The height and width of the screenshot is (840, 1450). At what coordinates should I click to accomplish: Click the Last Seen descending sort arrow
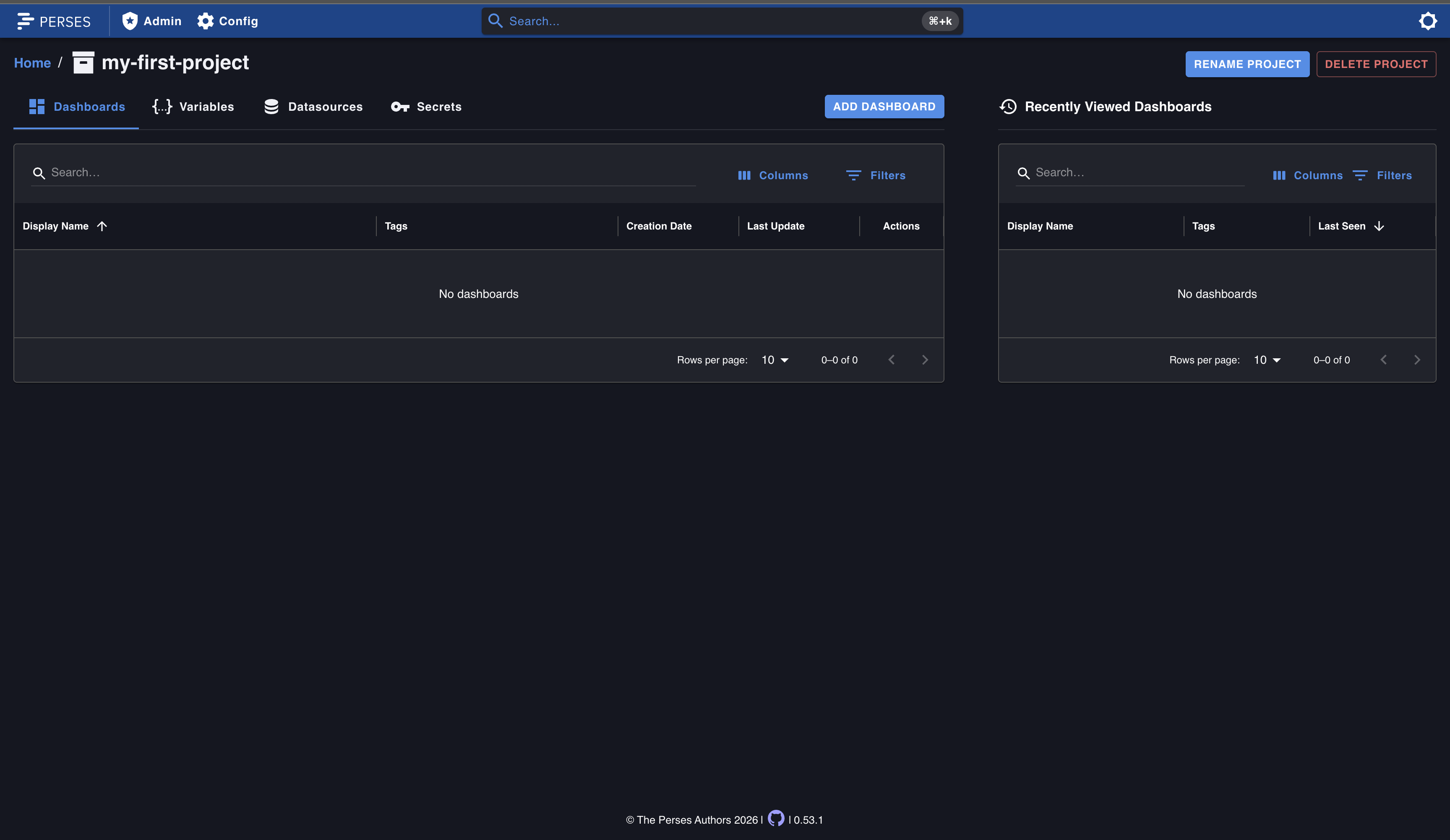1379,226
